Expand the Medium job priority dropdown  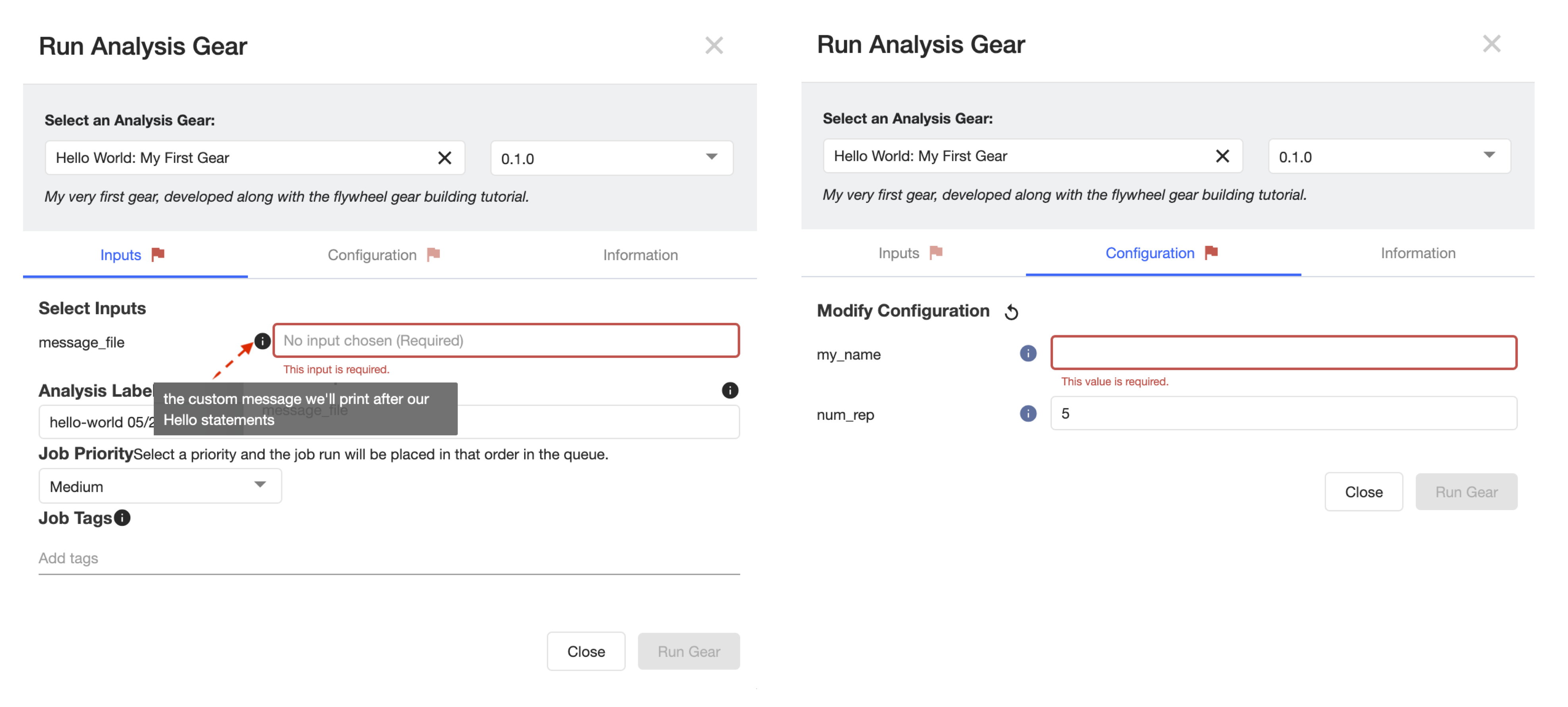pyautogui.click(x=160, y=486)
